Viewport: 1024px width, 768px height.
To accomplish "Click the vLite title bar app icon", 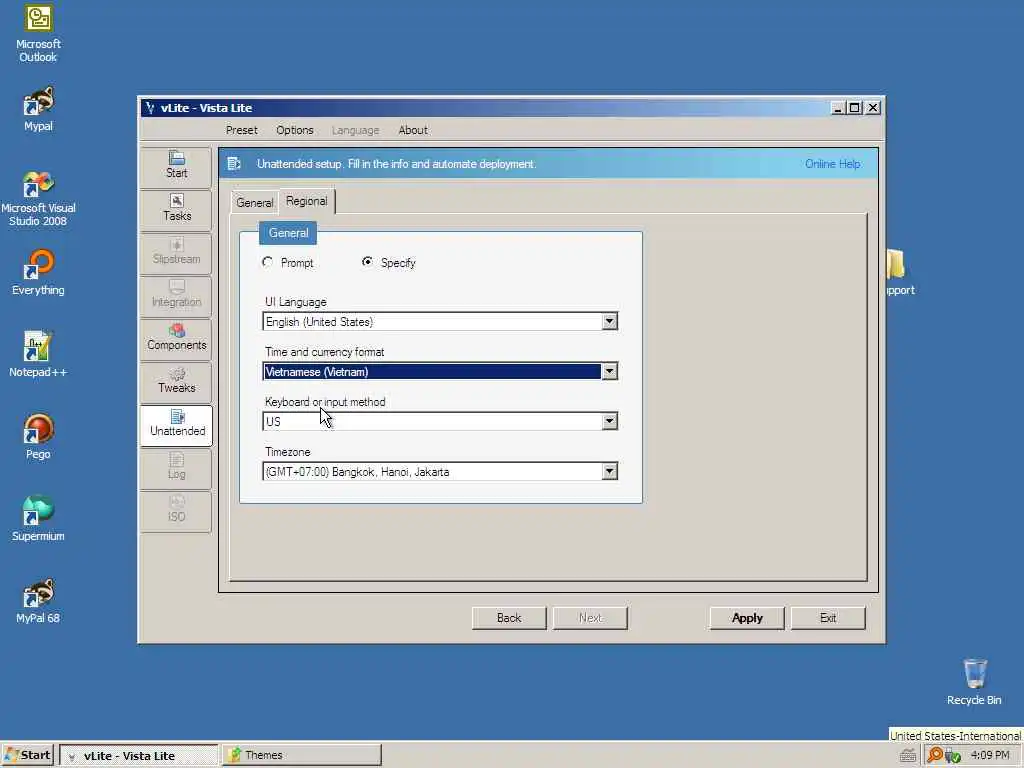I will coord(150,108).
